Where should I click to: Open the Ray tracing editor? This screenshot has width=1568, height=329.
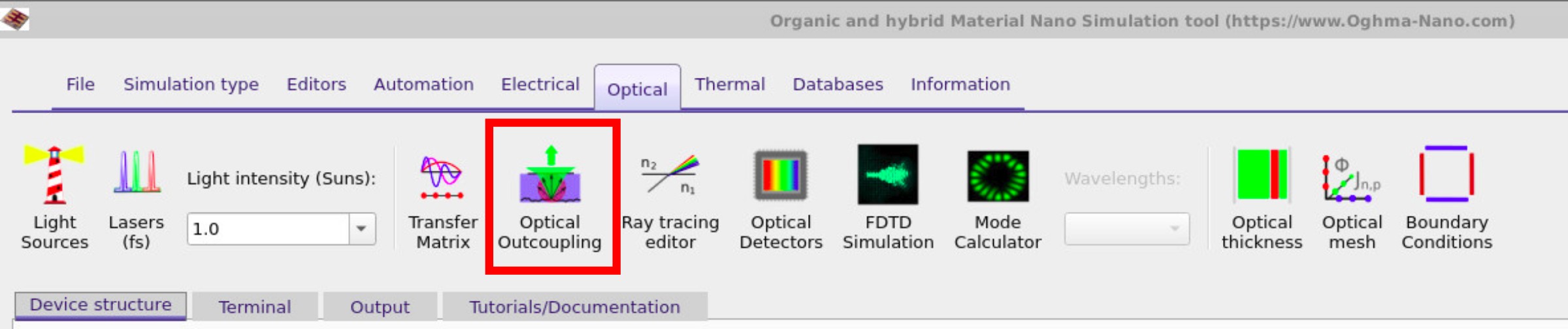[x=670, y=196]
